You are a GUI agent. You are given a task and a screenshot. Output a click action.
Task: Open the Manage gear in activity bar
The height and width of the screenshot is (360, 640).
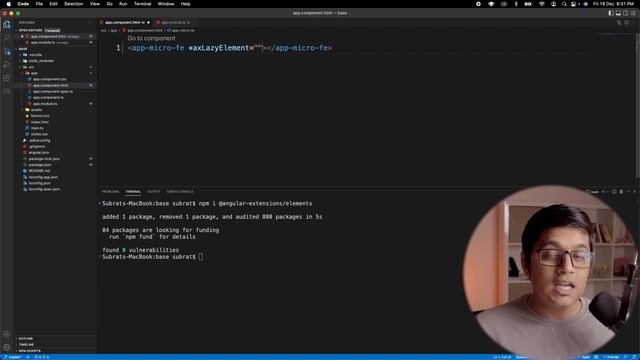pyautogui.click(x=7, y=347)
